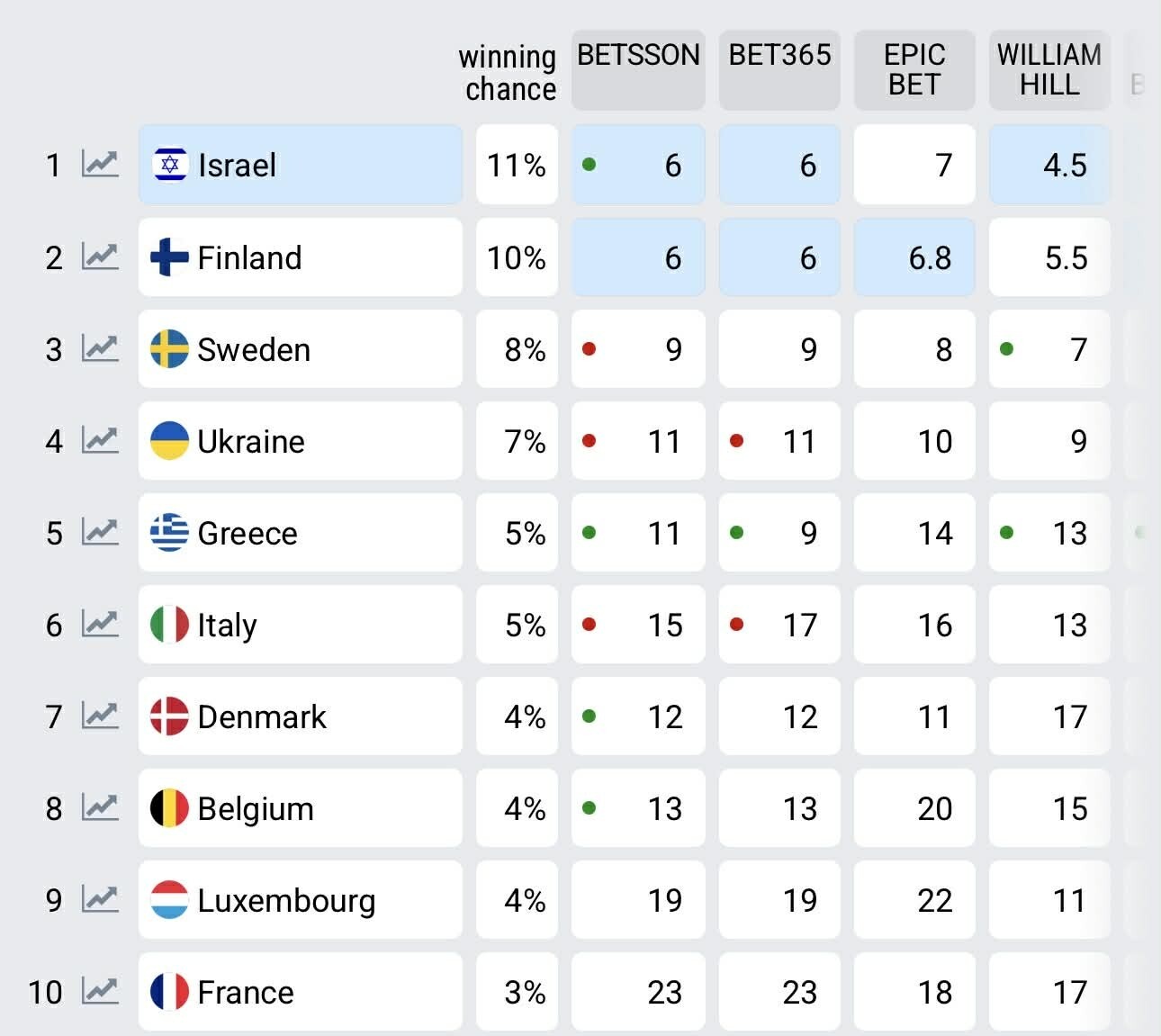Open the WILLIAM HILL column header
Image resolution: width=1161 pixels, height=1036 pixels.
1049,70
